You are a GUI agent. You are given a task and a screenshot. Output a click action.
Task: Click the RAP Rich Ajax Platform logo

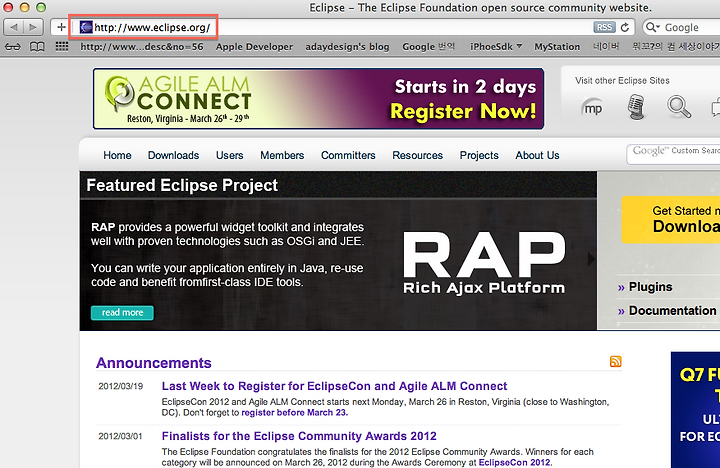(484, 263)
